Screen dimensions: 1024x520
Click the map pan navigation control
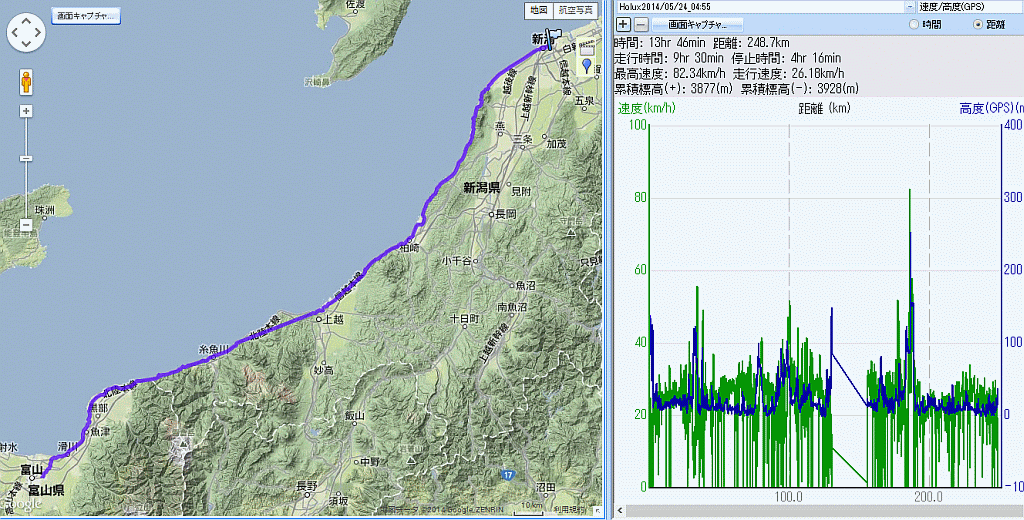27,33
